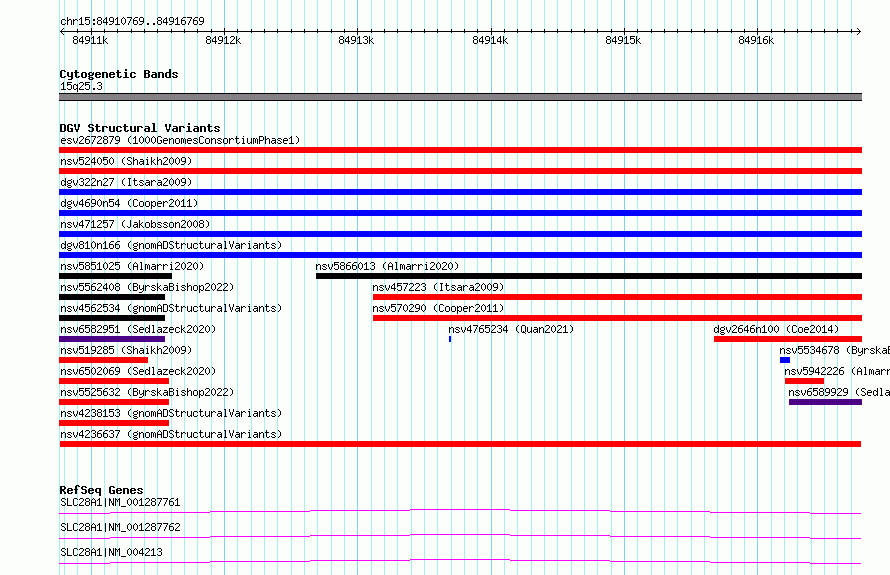Click the red bar of nsv457223
This screenshot has width=890, height=575.
click(x=618, y=297)
